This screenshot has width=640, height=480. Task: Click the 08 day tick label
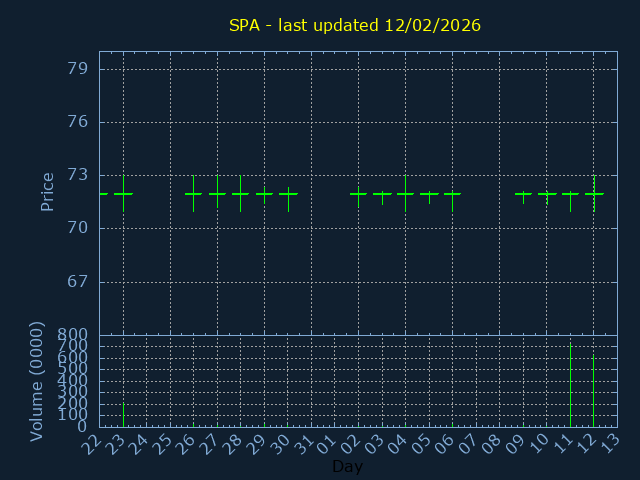click(491, 443)
